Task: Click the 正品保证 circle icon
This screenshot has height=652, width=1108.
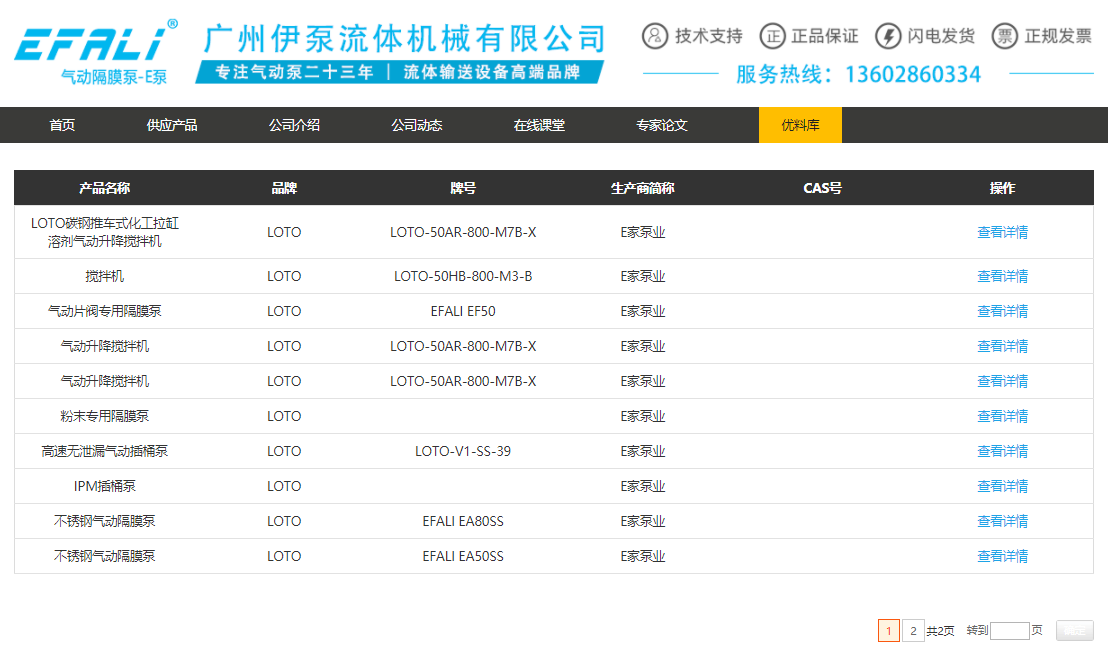Action: coord(772,35)
